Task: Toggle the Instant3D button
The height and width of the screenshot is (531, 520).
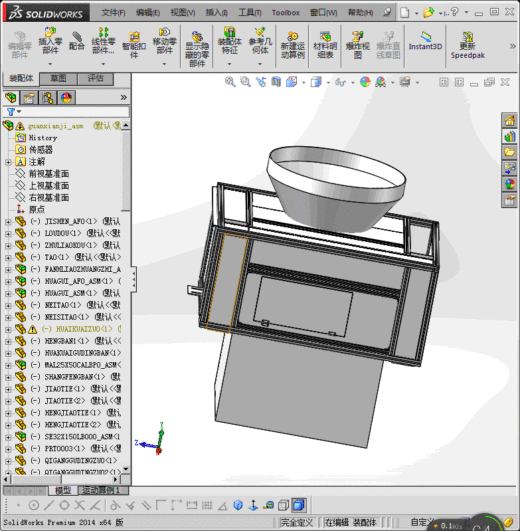Action: 425,41
